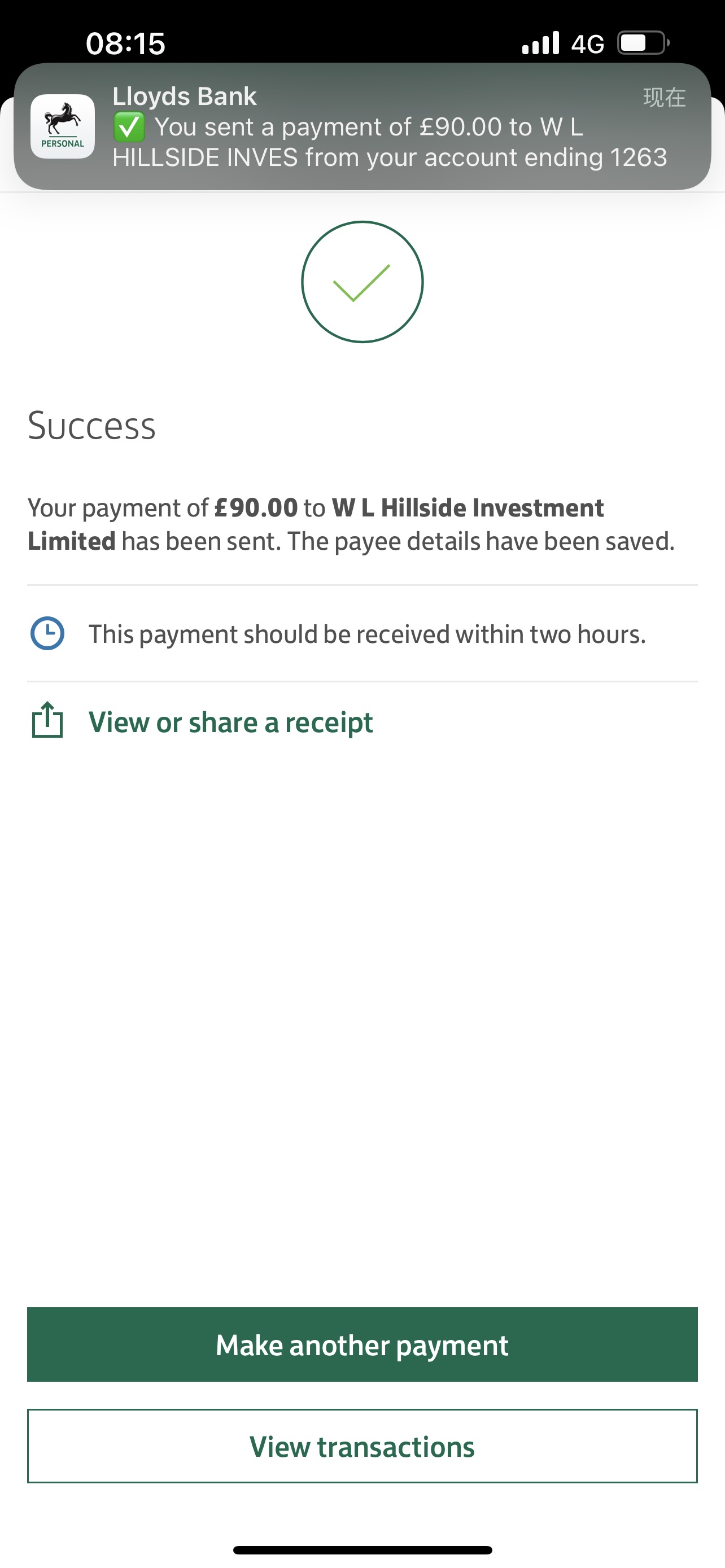The height and width of the screenshot is (1568, 725).
Task: Tap the bold £90.00 payment amount
Action: point(256,507)
